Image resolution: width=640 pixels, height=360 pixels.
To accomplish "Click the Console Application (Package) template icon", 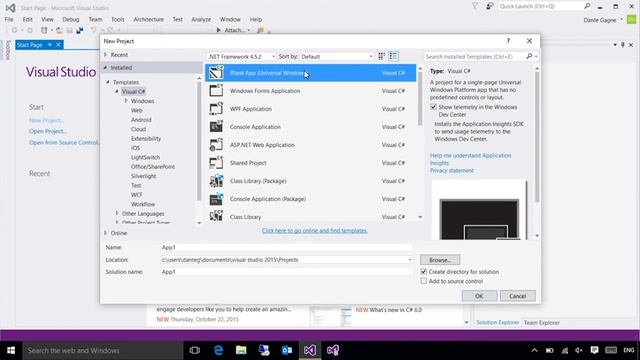I will pos(216,199).
